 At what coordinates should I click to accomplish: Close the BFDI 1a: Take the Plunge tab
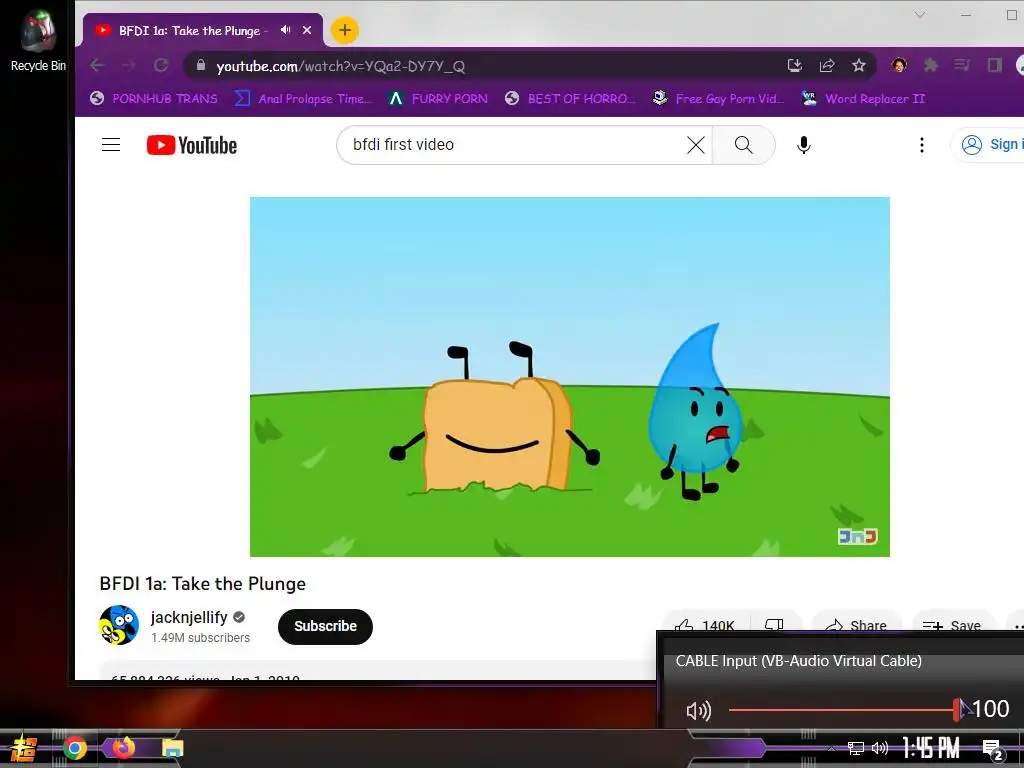(x=307, y=30)
